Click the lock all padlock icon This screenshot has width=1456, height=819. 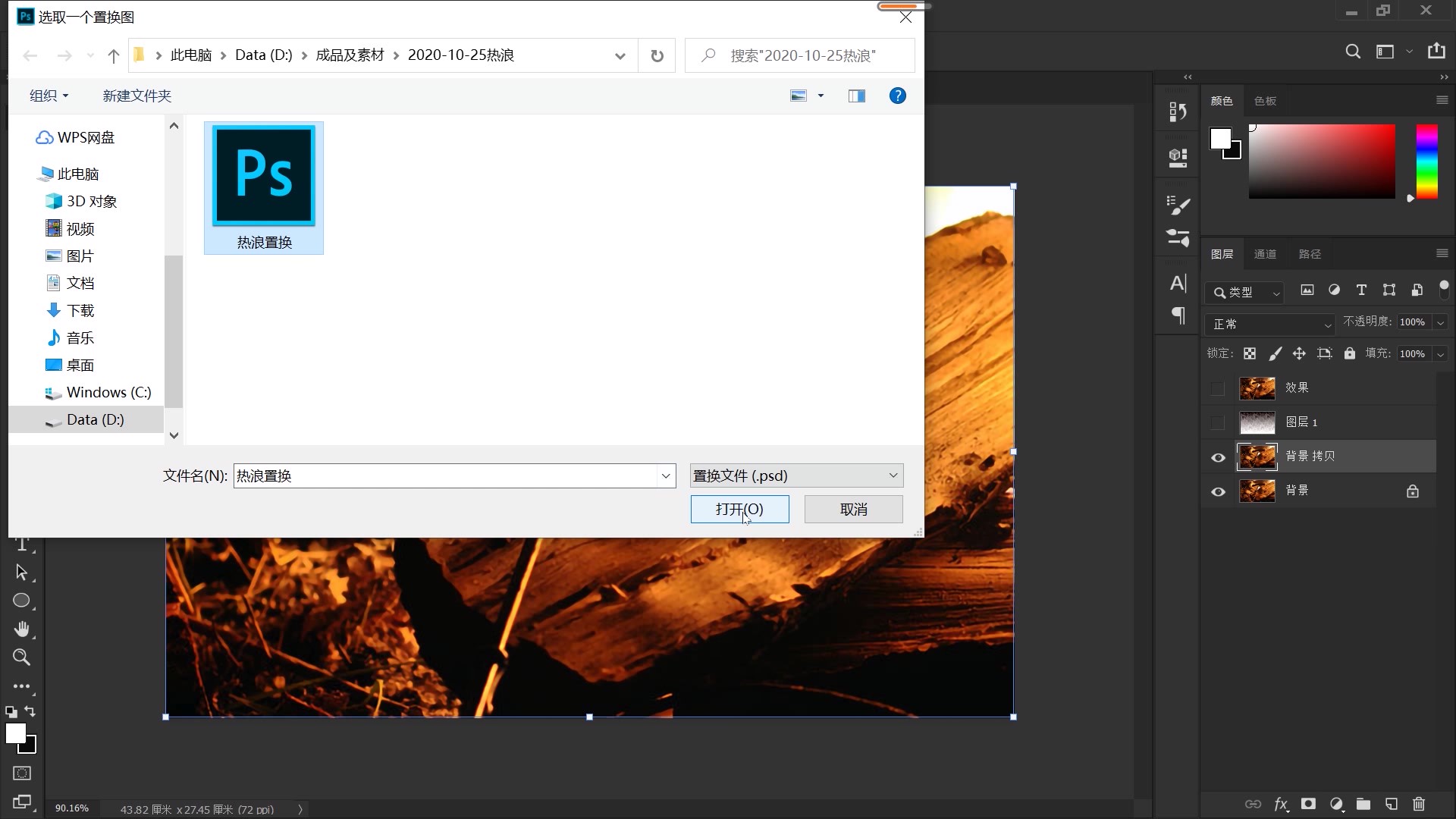1350,353
